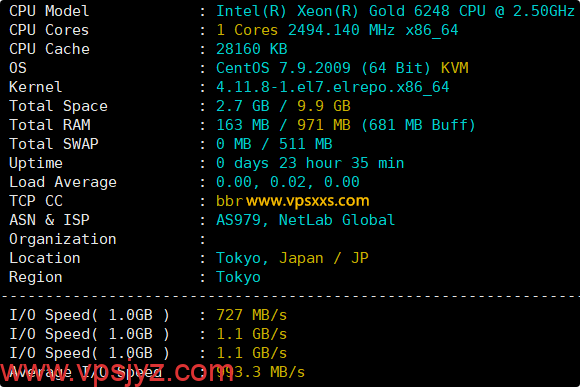This screenshot has height=387, width=580.
Task: Click the CPU Cores label
Action: click(49, 30)
